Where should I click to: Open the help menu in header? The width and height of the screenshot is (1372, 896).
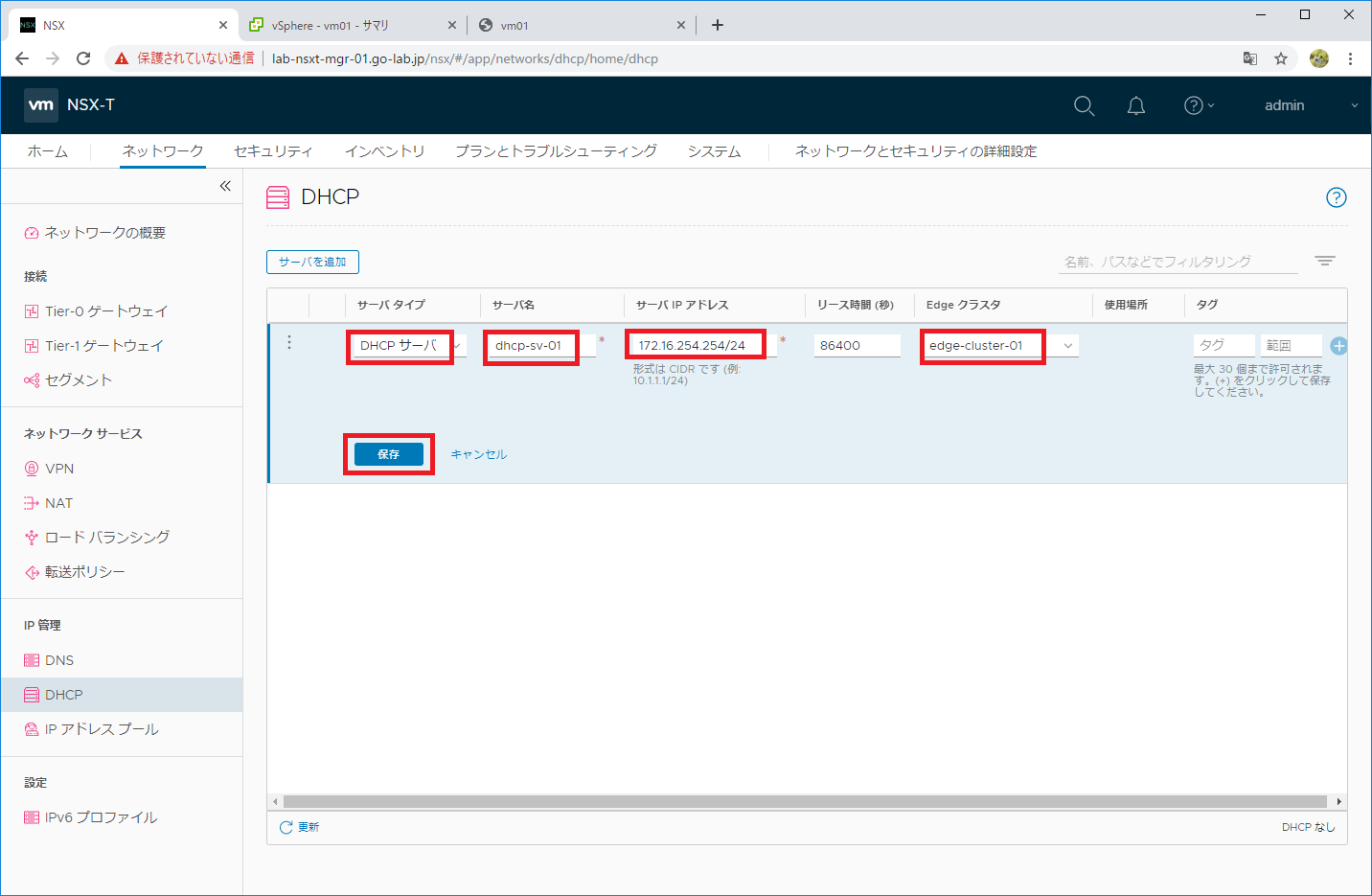(x=1199, y=105)
